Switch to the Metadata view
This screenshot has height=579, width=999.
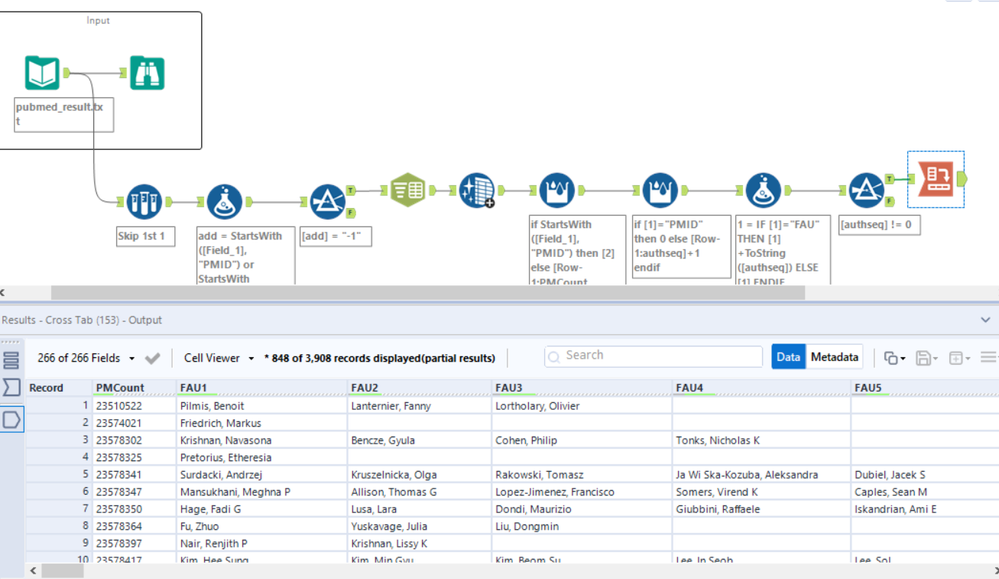(x=834, y=357)
